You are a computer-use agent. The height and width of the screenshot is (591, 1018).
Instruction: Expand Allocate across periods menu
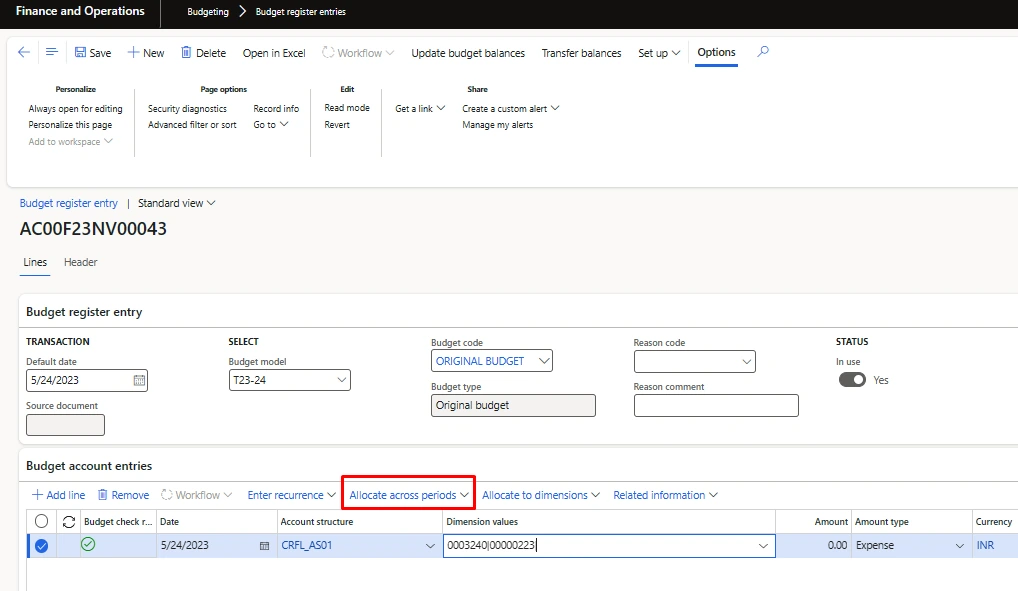[409, 495]
